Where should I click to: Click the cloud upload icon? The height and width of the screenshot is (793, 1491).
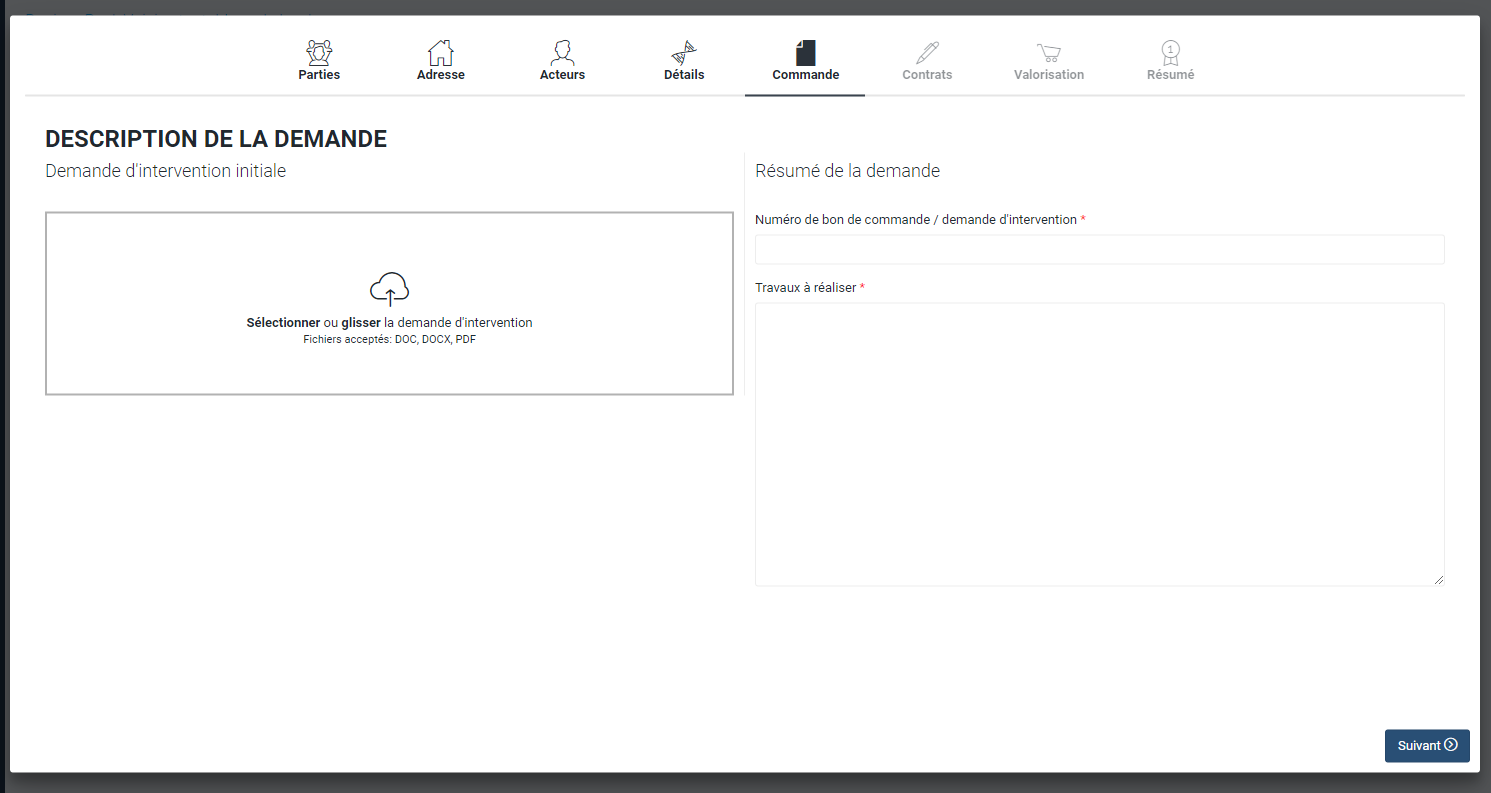coord(390,288)
